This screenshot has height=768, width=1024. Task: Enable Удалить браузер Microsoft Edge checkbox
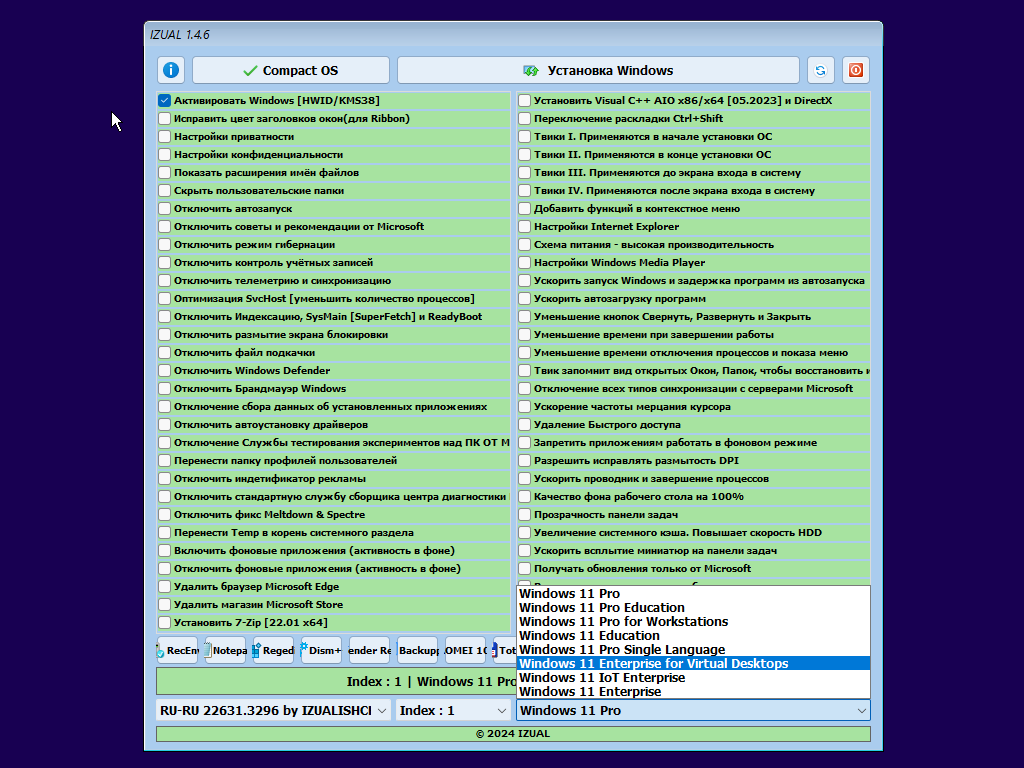pos(165,587)
